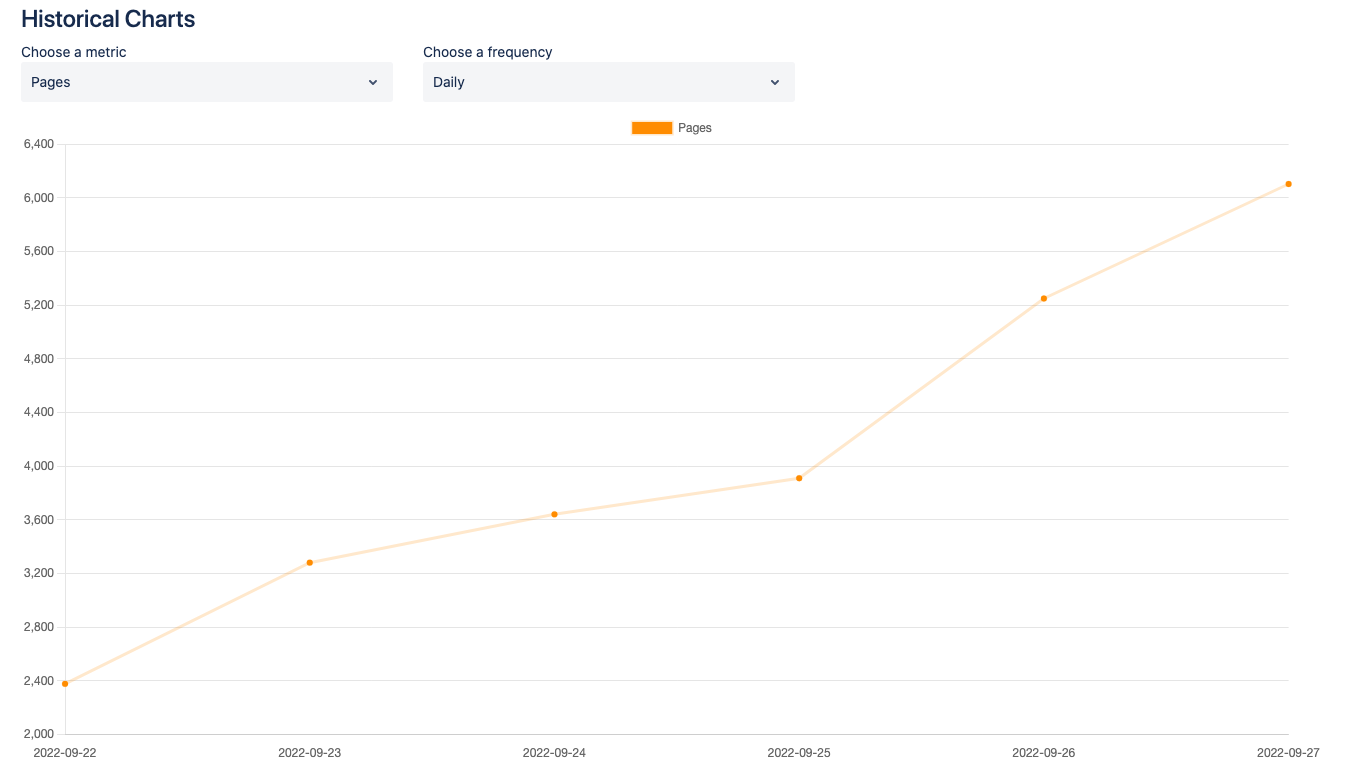Click the 2022-09-26 data point dot

tap(1044, 298)
